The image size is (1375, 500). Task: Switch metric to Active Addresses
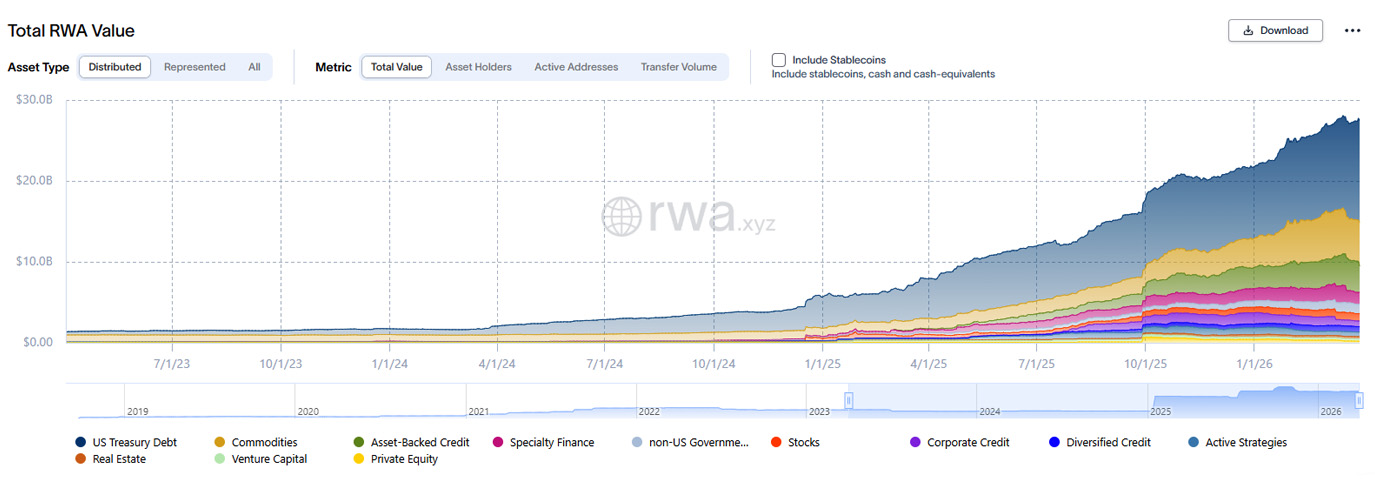coord(577,67)
